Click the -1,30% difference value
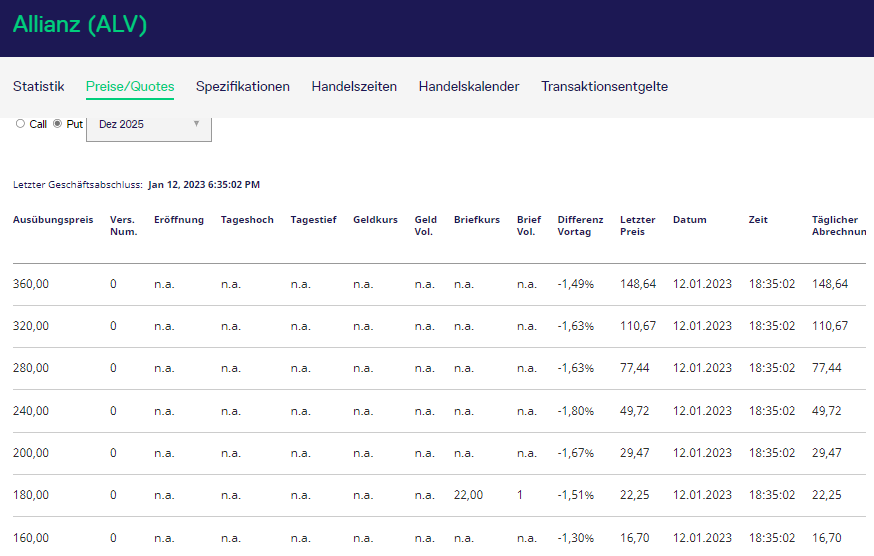This screenshot has width=874, height=556. [x=576, y=538]
